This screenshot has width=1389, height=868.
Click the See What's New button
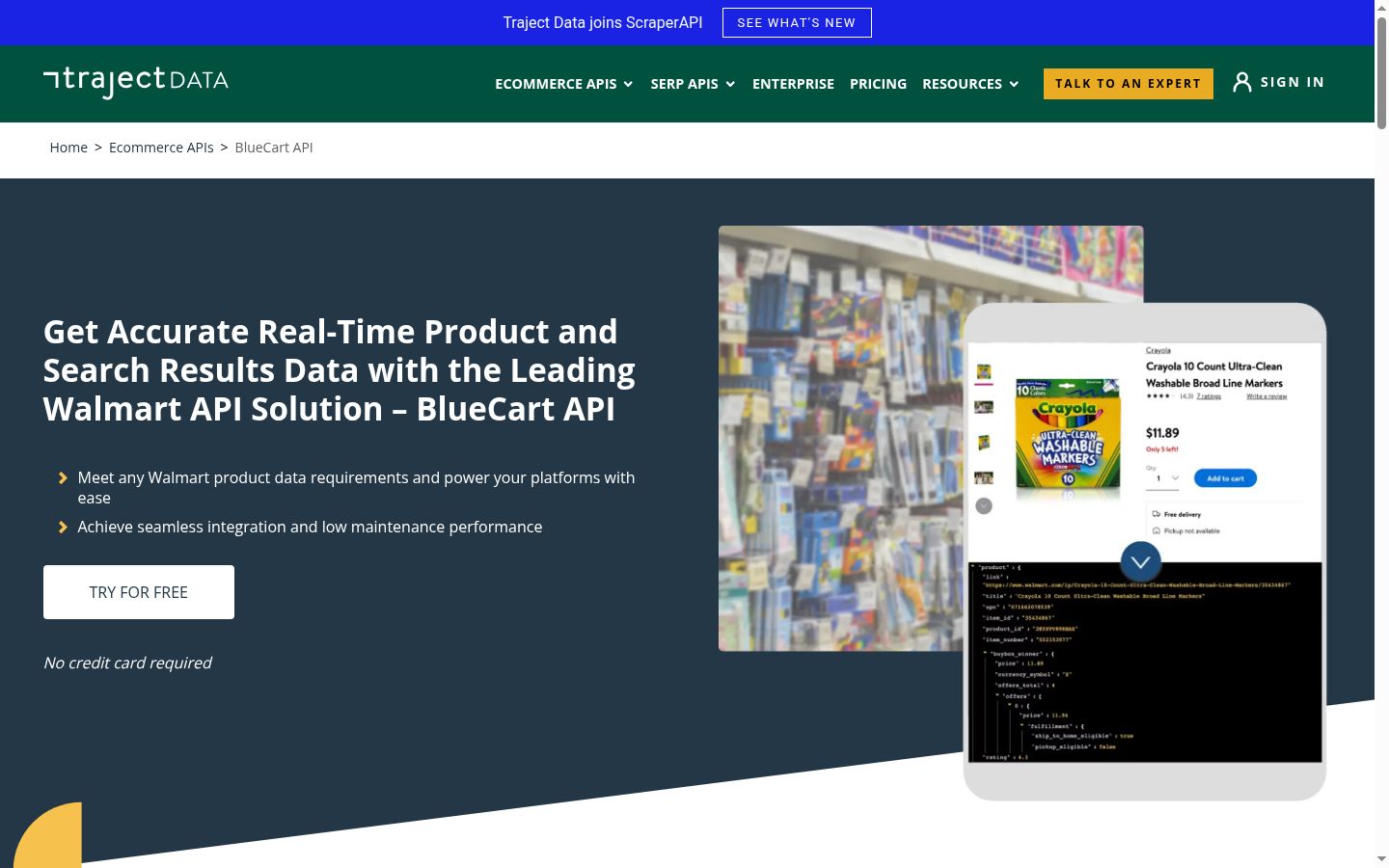point(797,23)
